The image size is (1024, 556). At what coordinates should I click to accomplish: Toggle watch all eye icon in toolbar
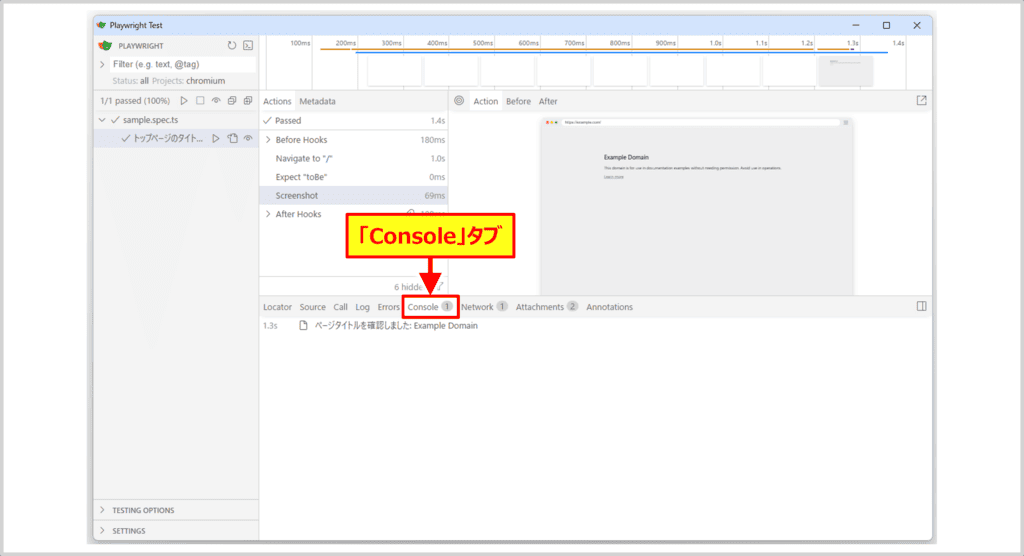point(215,101)
